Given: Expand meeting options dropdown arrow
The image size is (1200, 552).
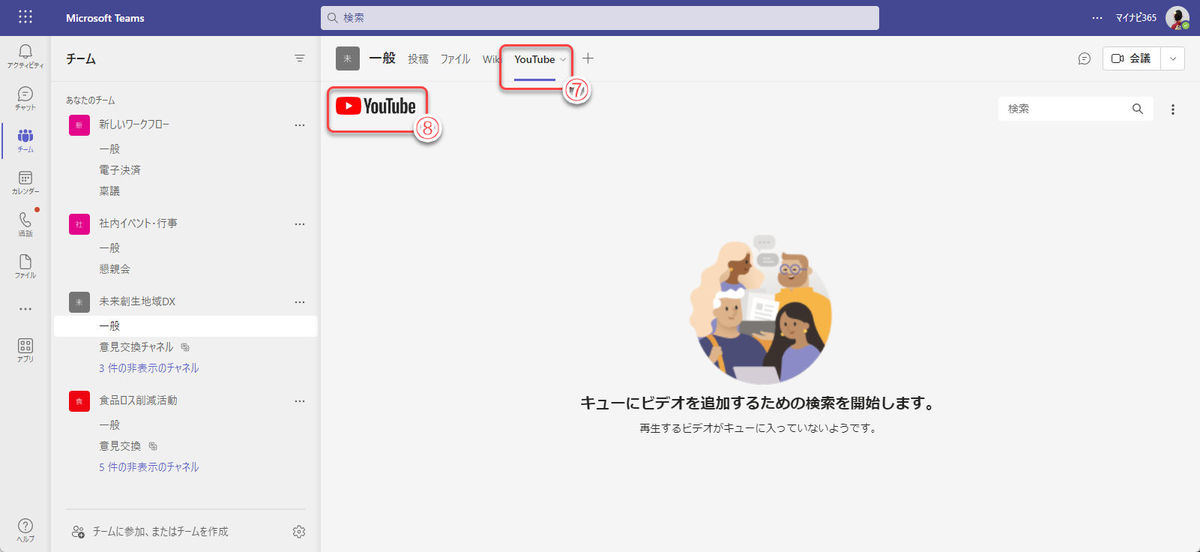Looking at the screenshot, I should pyautogui.click(x=1172, y=59).
